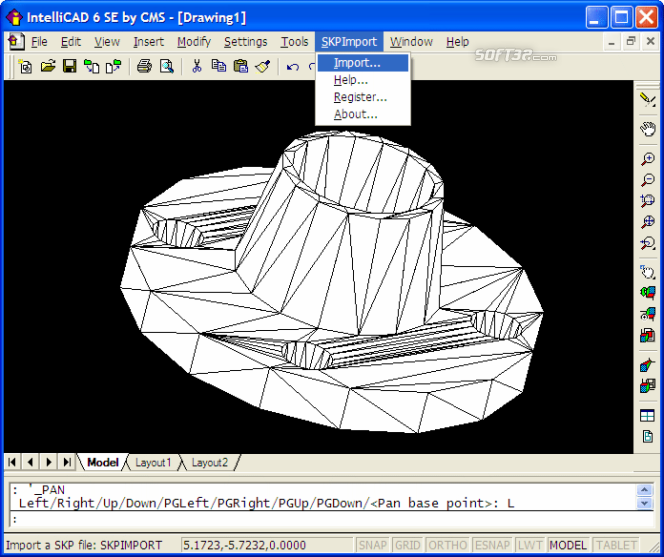Select the redraw pencil tool in right toolbar
This screenshot has height=557, width=664.
[x=647, y=99]
